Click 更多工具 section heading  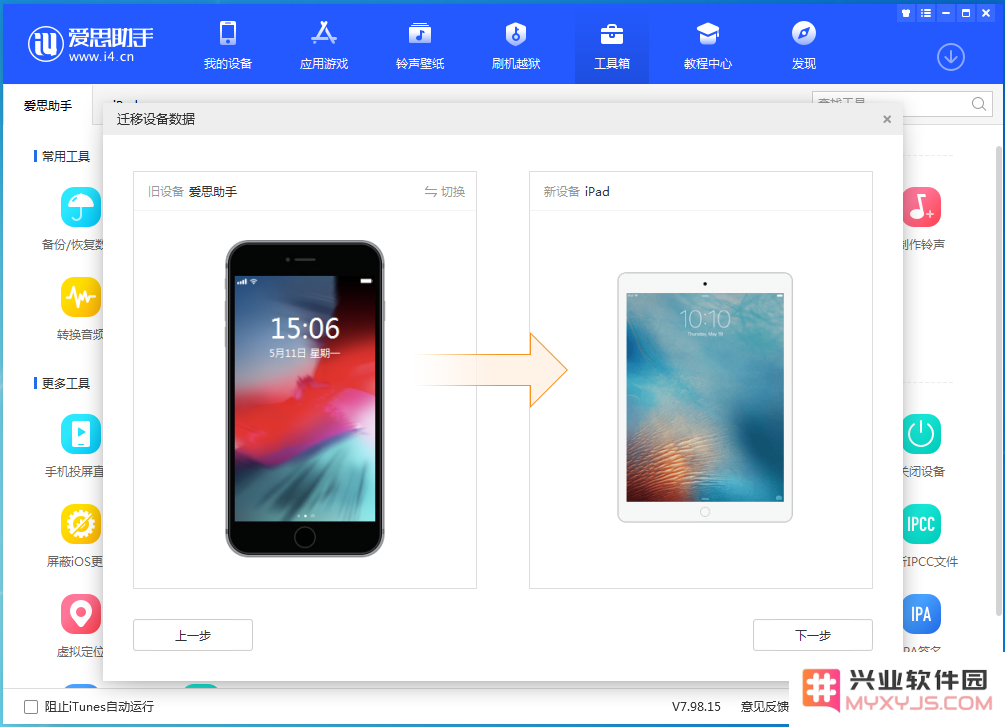(65, 383)
